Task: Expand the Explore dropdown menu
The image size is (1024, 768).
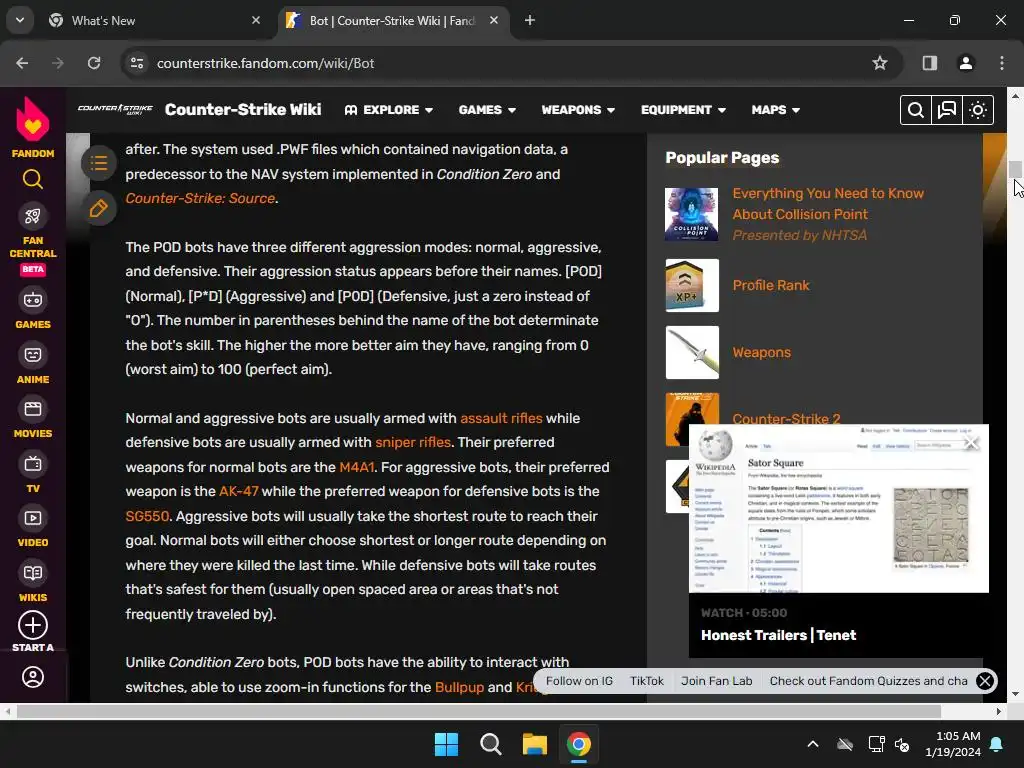Action: click(389, 110)
